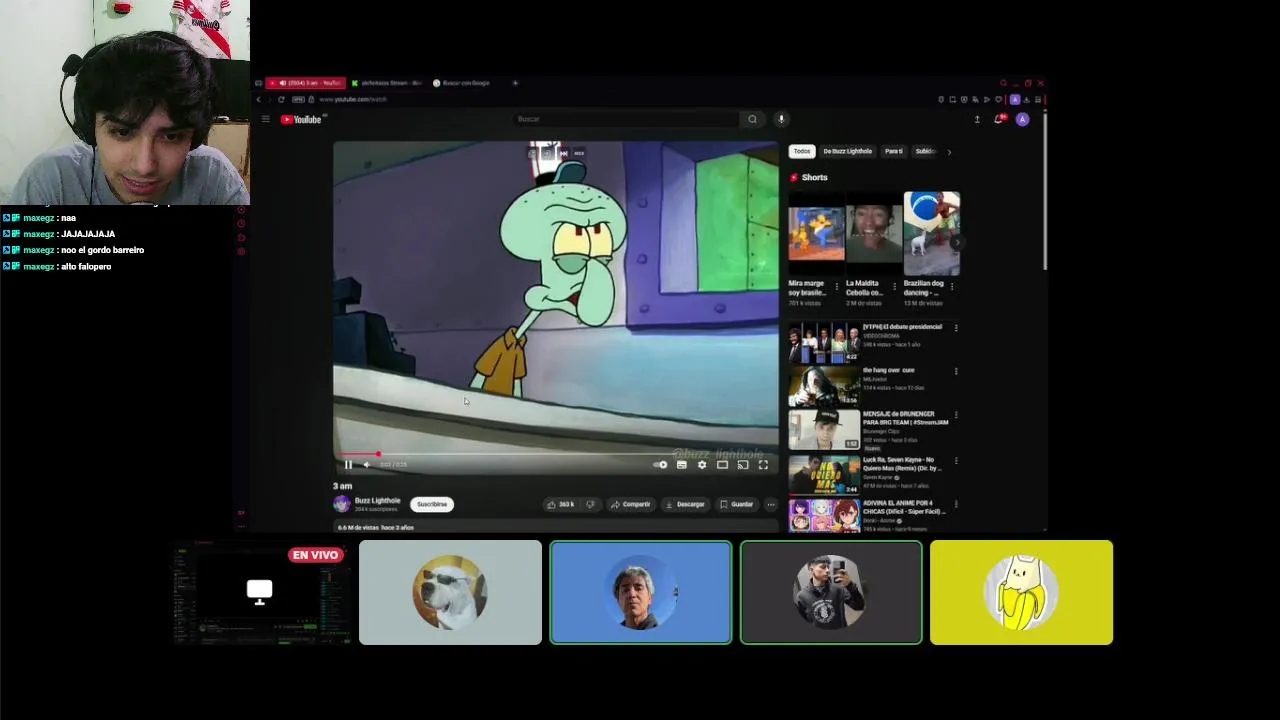Expand the description showing 6.6 M de vistas
This screenshot has width=1280, height=720.
556,527
